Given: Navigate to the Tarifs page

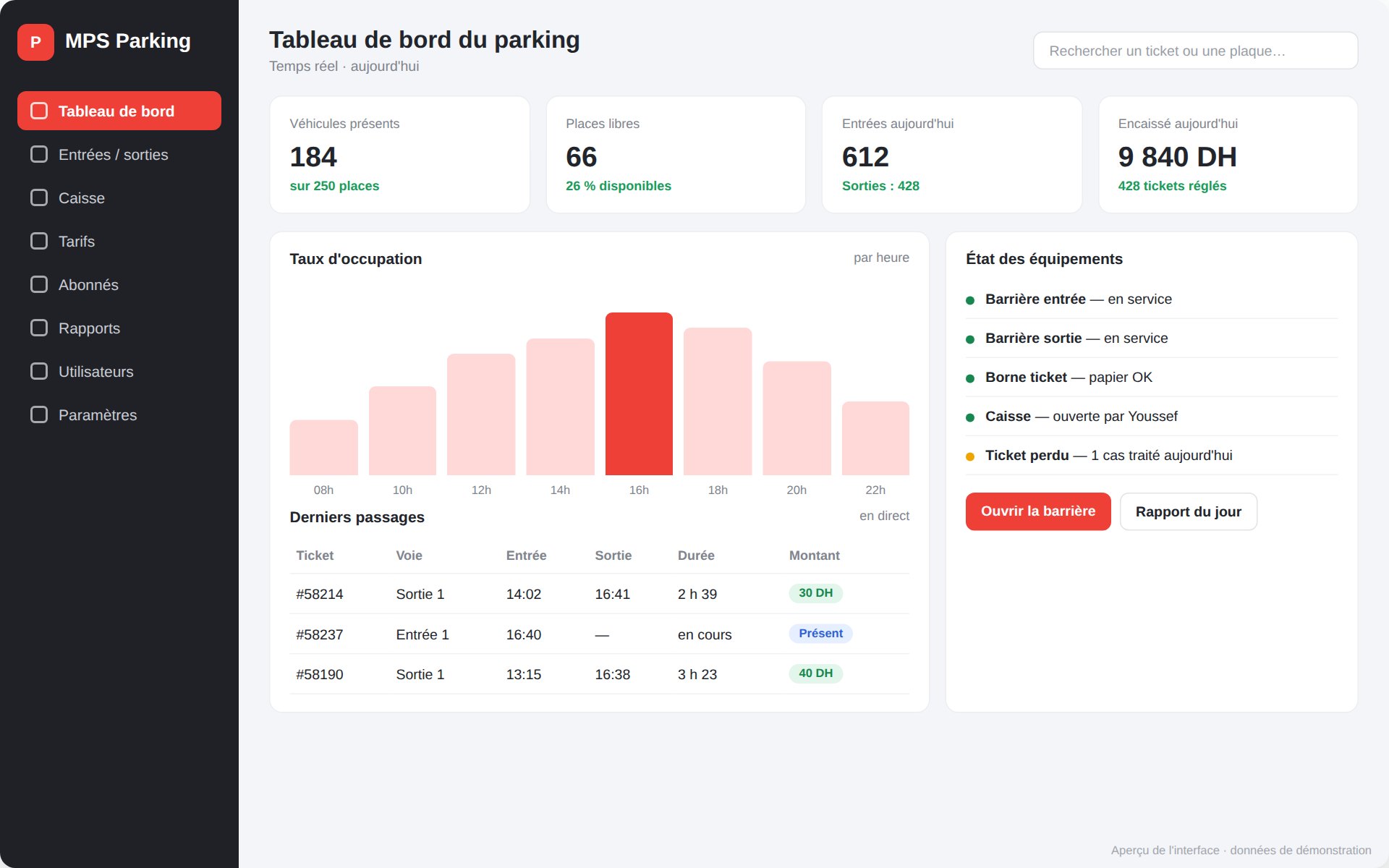Looking at the screenshot, I should pyautogui.click(x=119, y=241).
